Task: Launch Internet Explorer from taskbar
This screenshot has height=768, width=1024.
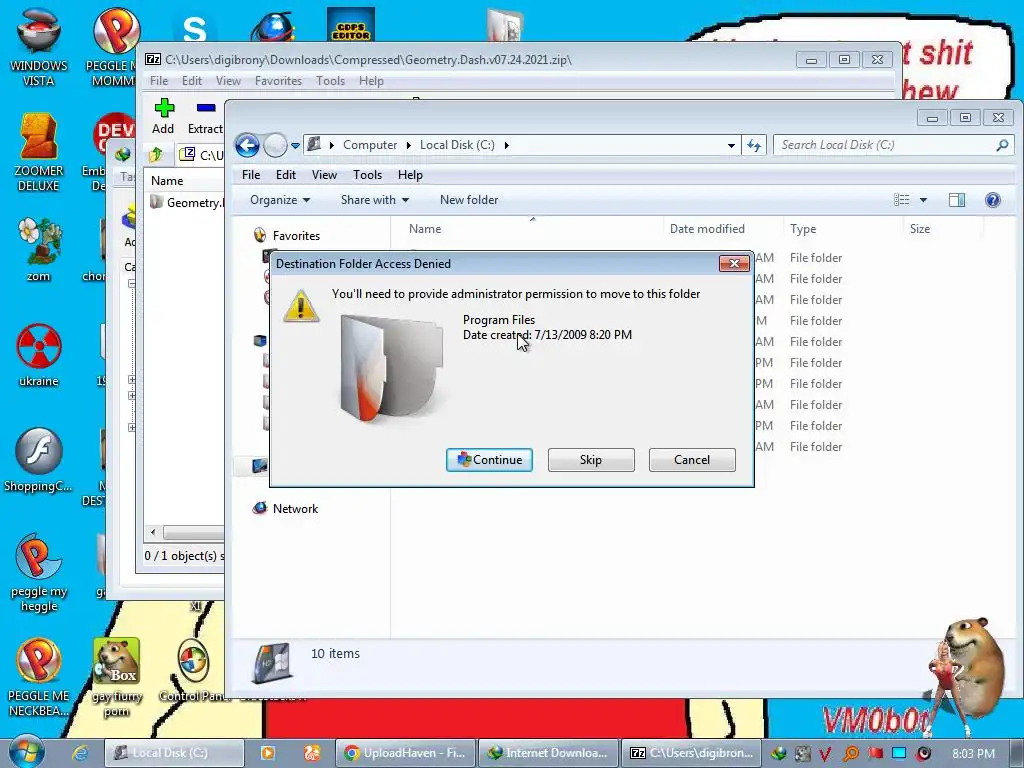Action: (80, 753)
